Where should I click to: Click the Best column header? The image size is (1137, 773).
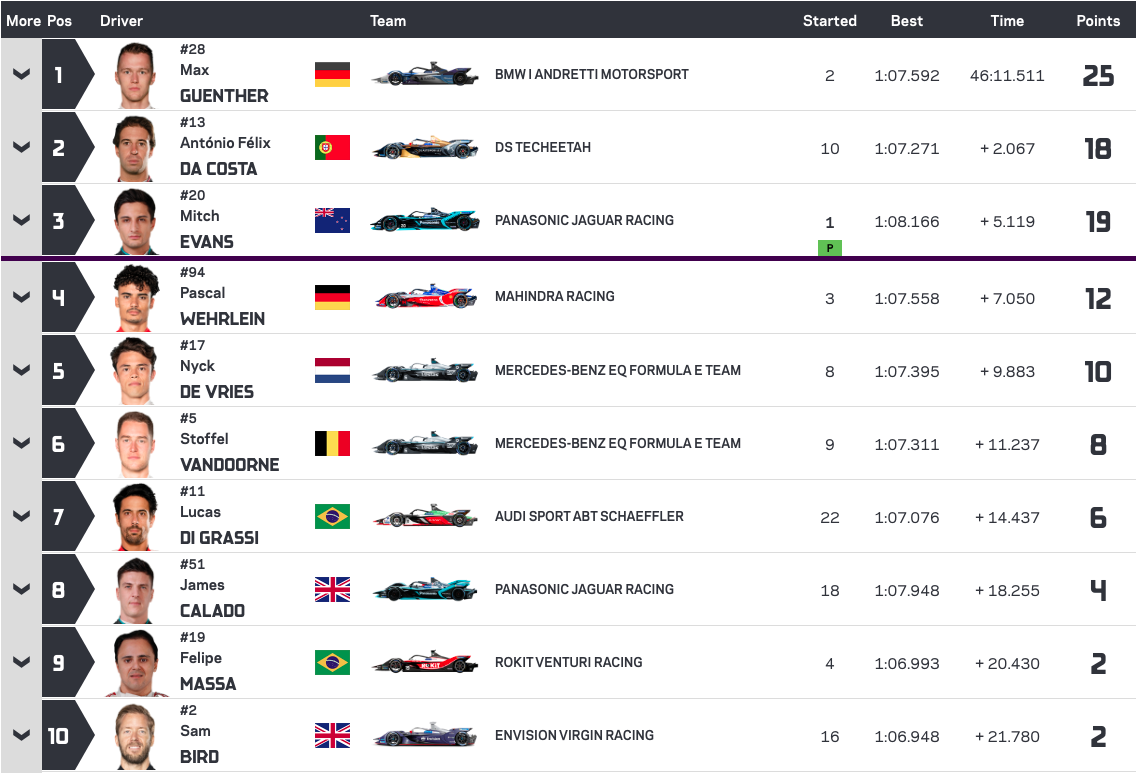point(906,20)
